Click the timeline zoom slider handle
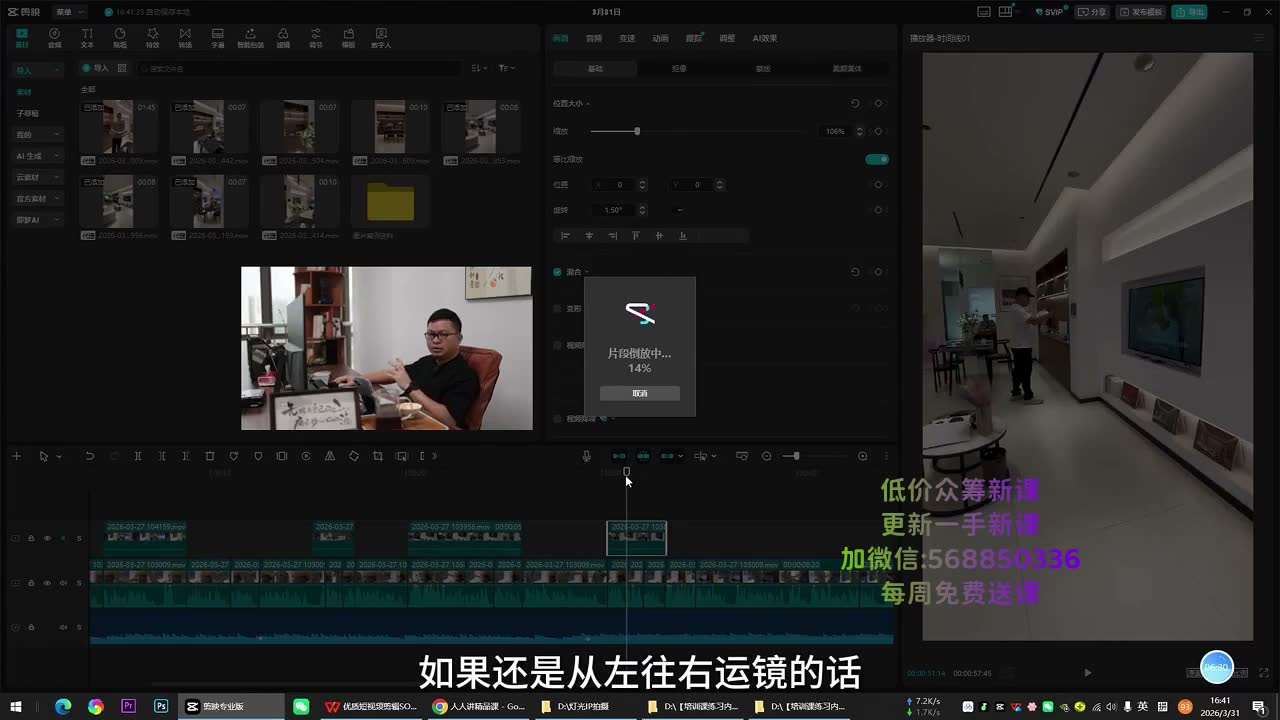Screen dimensions: 1280x720 click(x=796, y=456)
